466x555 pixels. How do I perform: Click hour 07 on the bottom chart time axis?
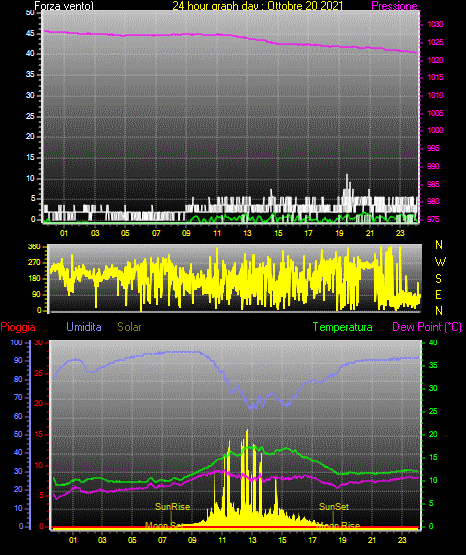(x=162, y=540)
